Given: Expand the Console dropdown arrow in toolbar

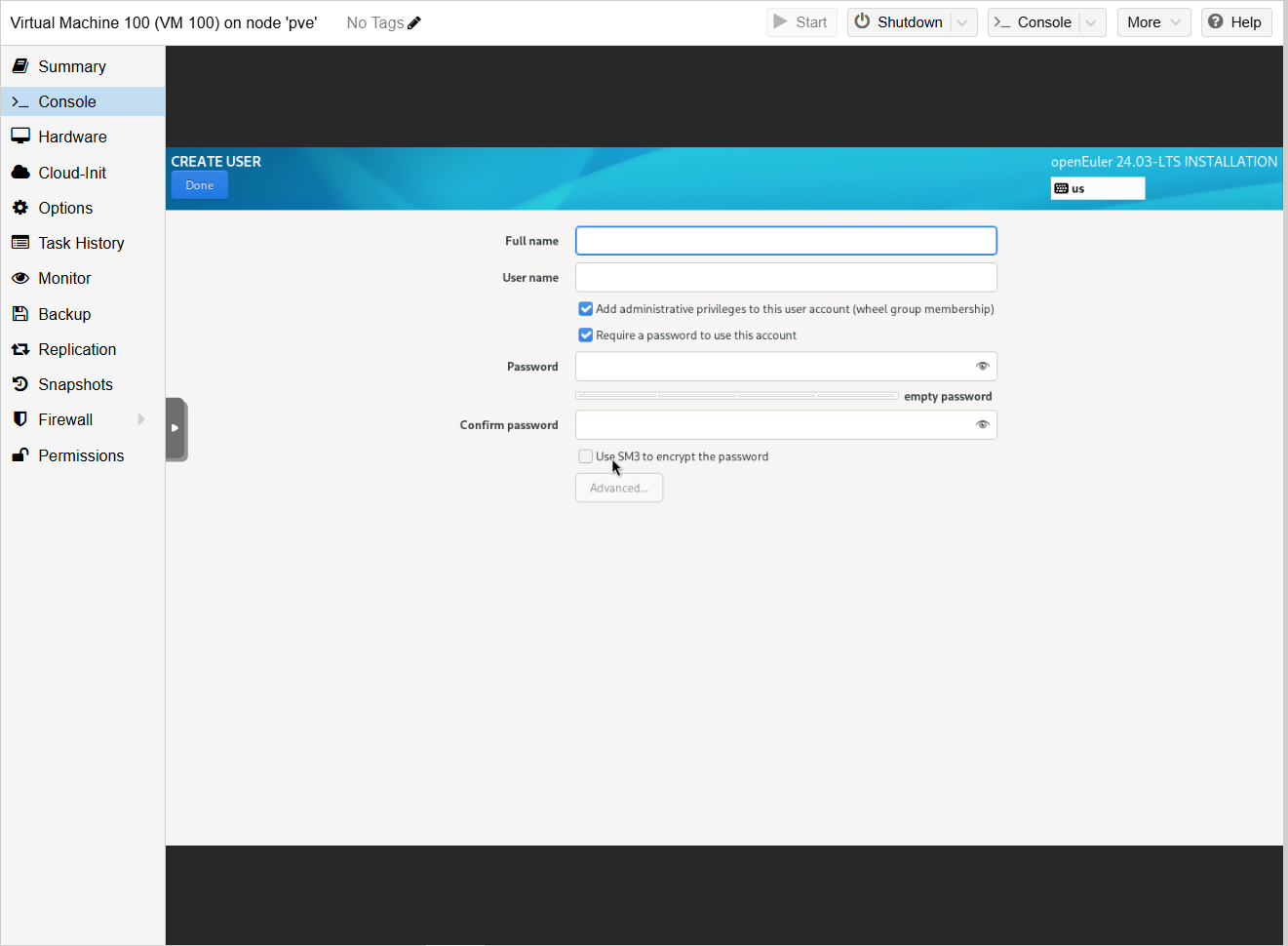Looking at the screenshot, I should coord(1091,22).
